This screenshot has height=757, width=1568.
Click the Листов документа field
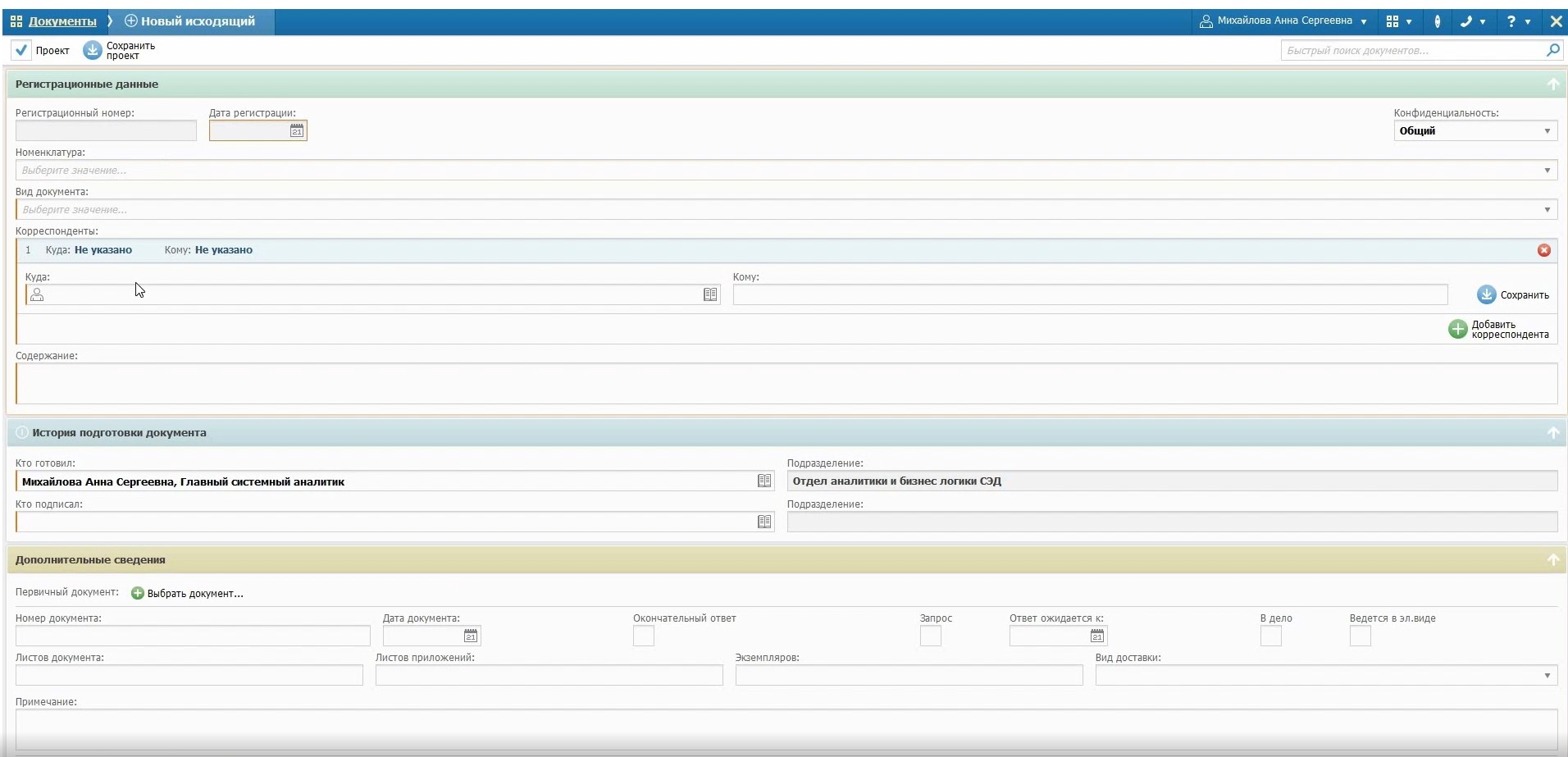189,675
